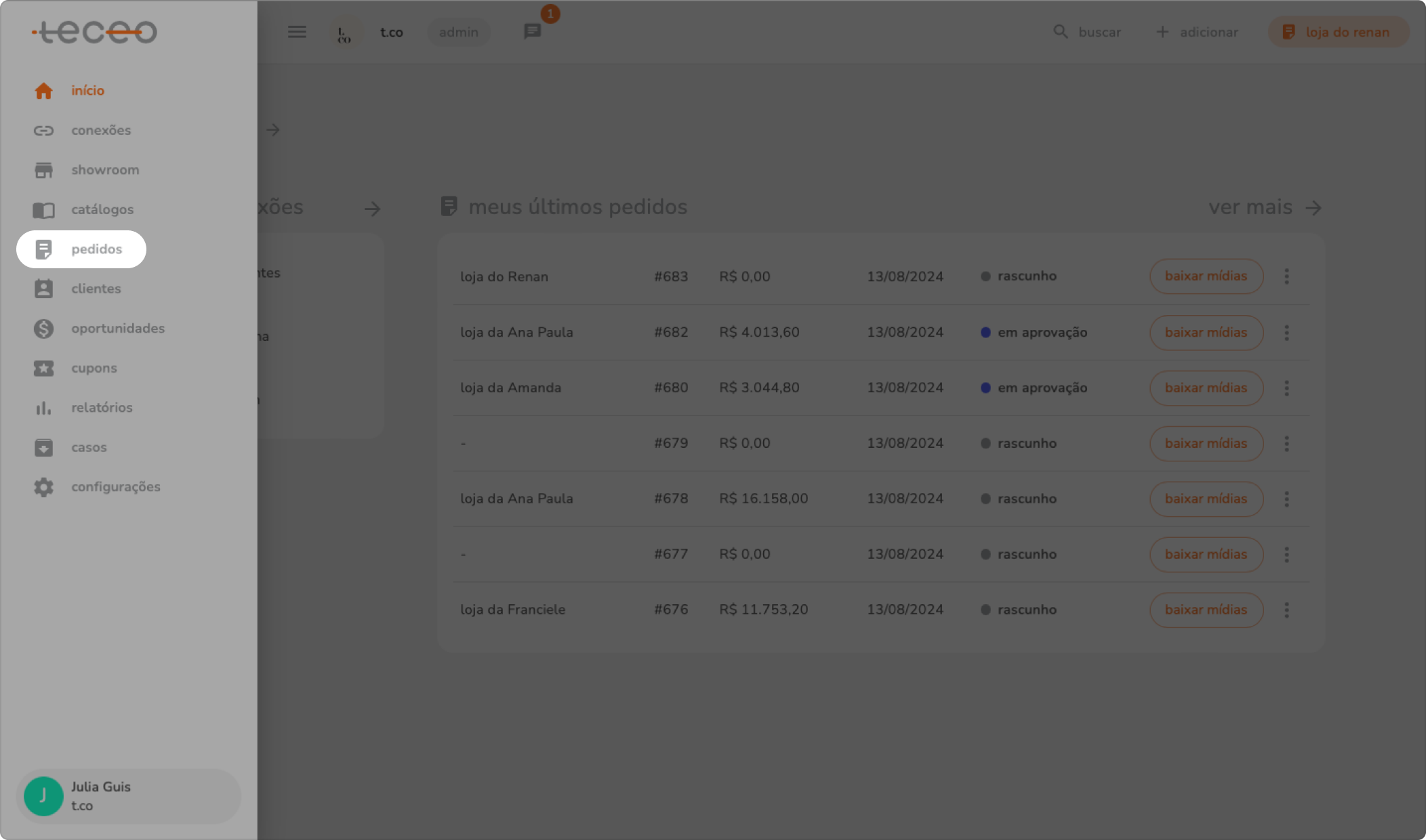Image resolution: width=1426 pixels, height=840 pixels.
Task: Open Julia Guis user profile menu
Action: coord(129,796)
